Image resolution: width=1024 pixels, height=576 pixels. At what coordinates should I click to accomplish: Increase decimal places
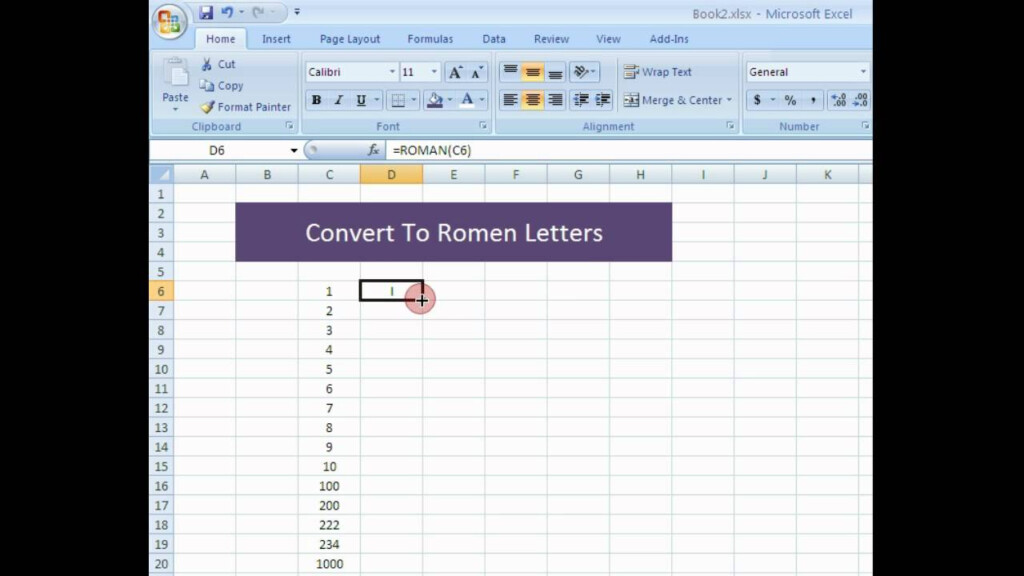click(x=839, y=100)
